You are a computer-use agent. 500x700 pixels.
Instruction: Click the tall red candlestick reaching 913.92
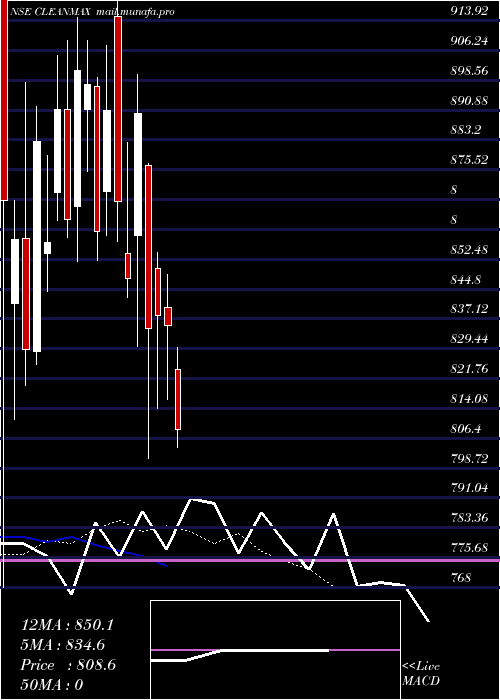[118, 109]
